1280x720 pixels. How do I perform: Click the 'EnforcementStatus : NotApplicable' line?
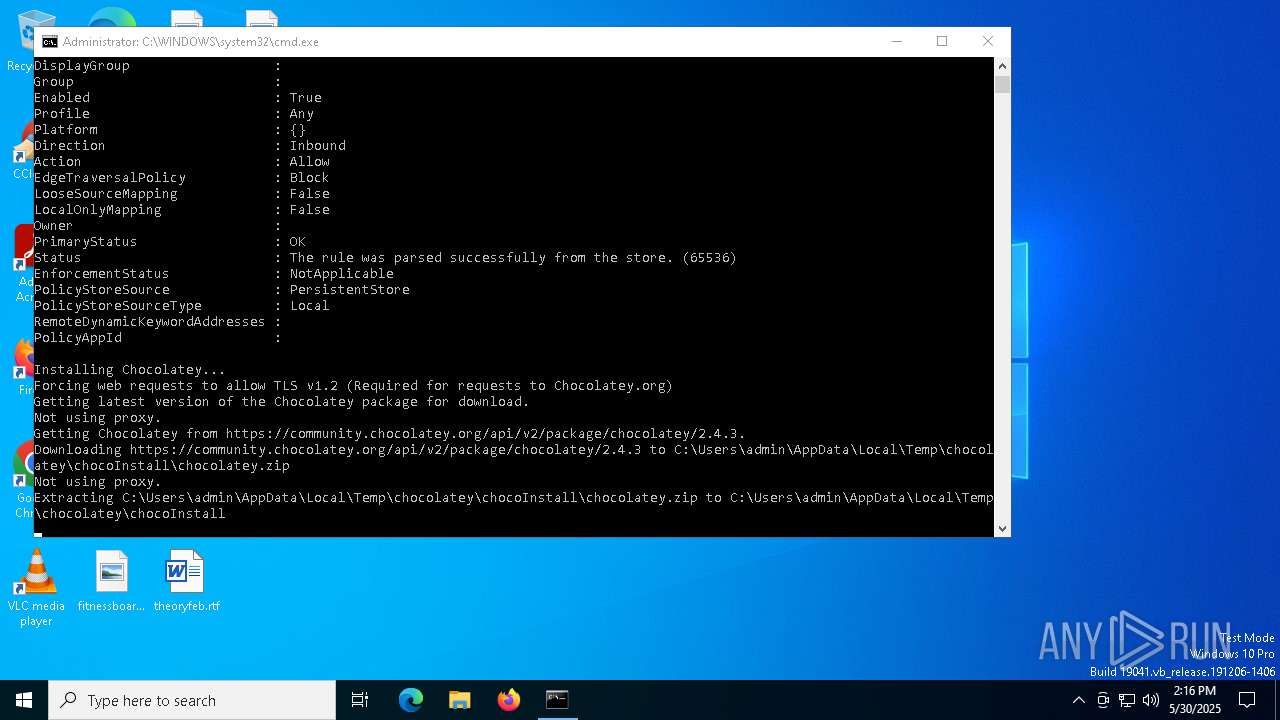(214, 274)
